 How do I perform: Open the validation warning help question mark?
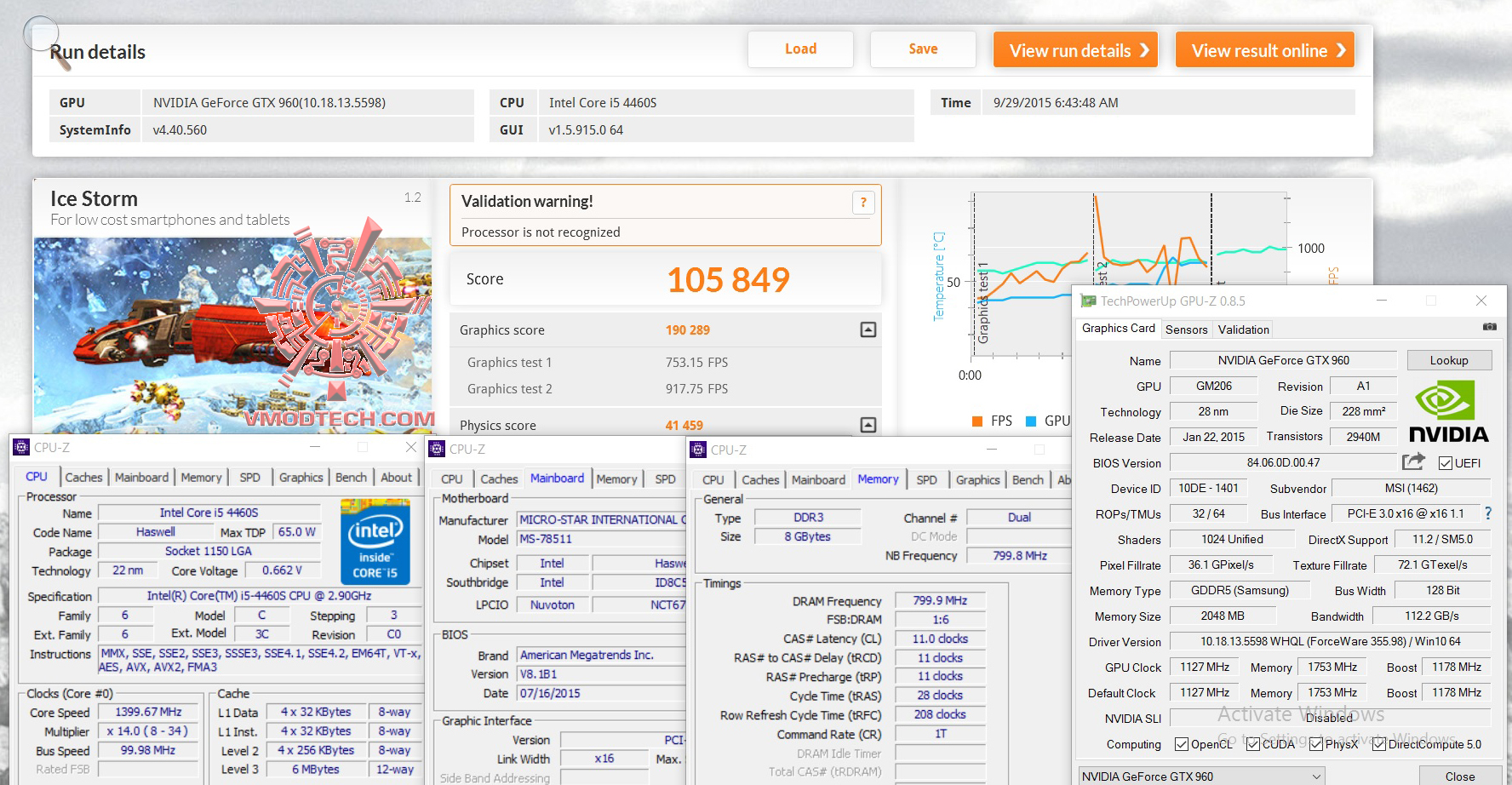click(863, 203)
